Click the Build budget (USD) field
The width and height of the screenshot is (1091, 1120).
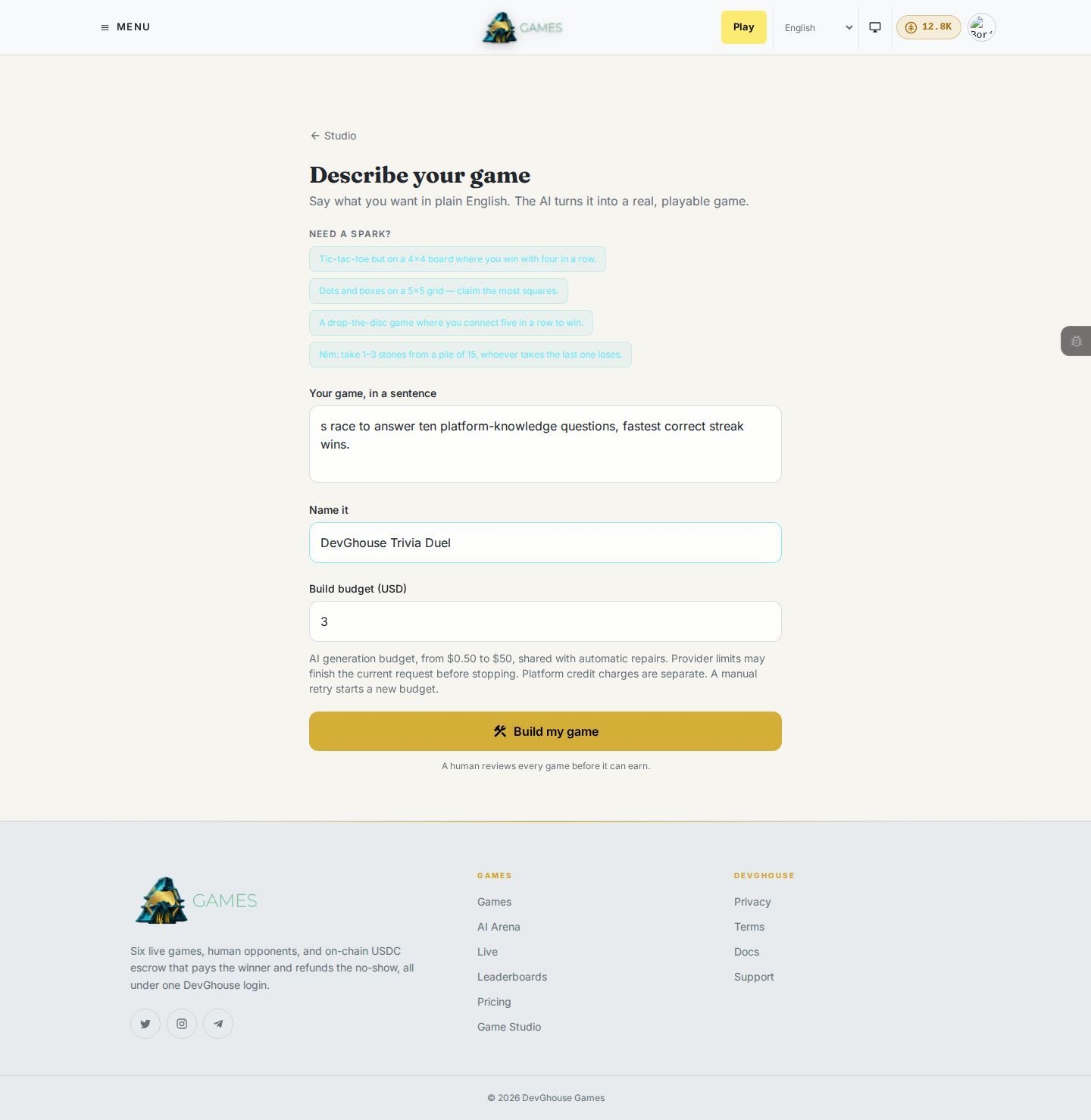[x=545, y=621]
